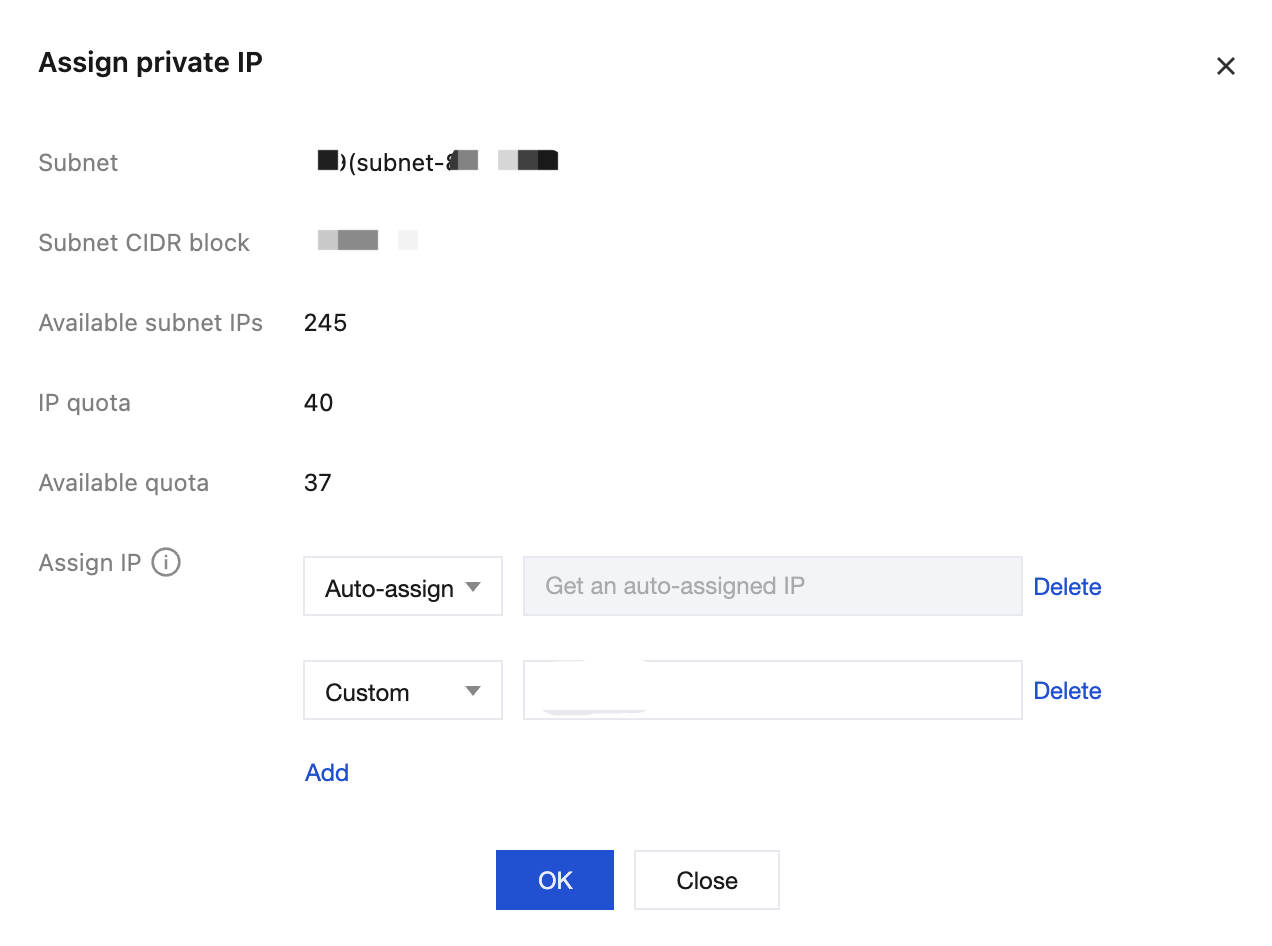Add another IP row via Add link

pos(327,773)
